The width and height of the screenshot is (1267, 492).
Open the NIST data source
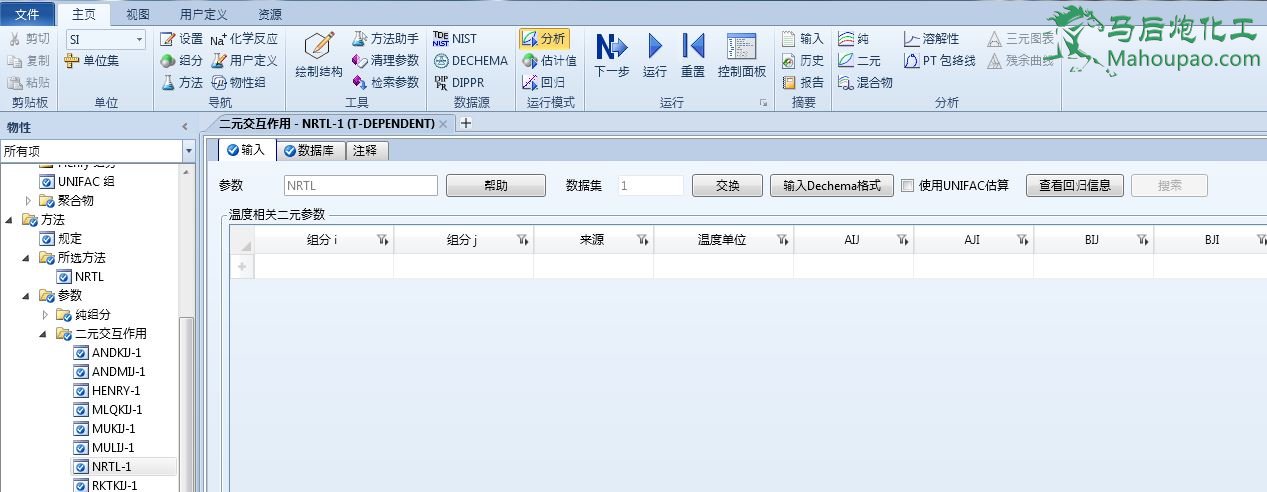point(455,39)
